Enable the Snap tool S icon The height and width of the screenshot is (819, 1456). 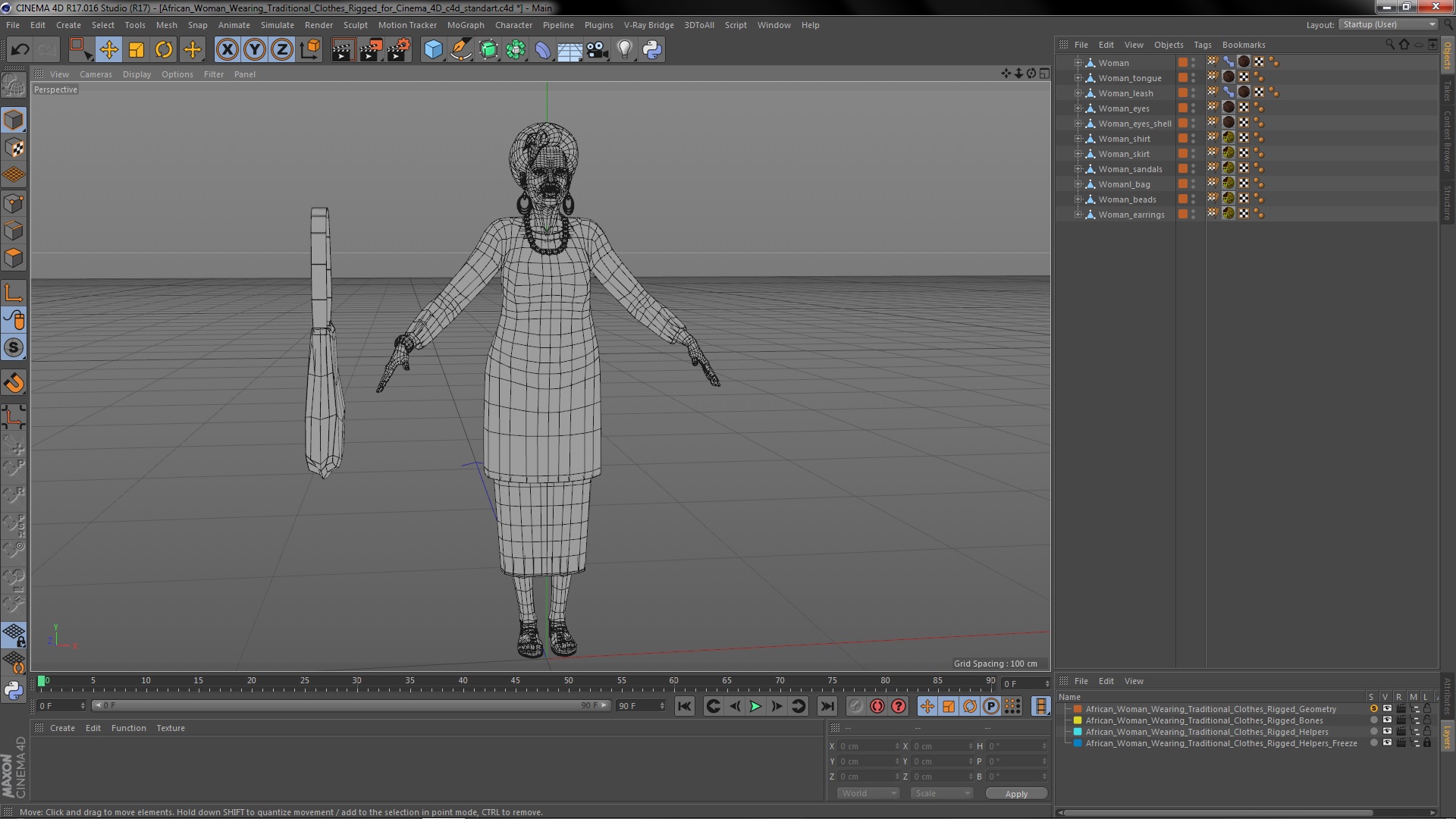click(14, 347)
